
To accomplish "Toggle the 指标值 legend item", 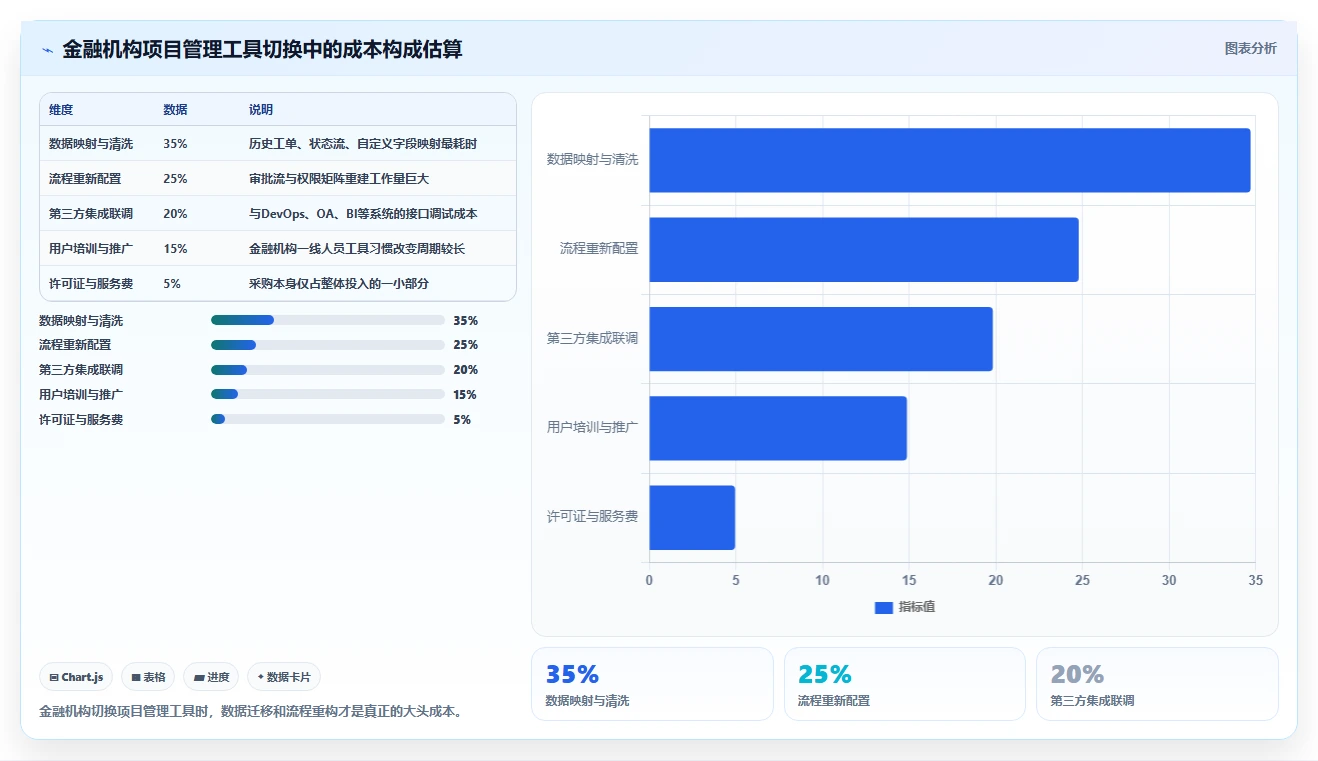I will [905, 607].
